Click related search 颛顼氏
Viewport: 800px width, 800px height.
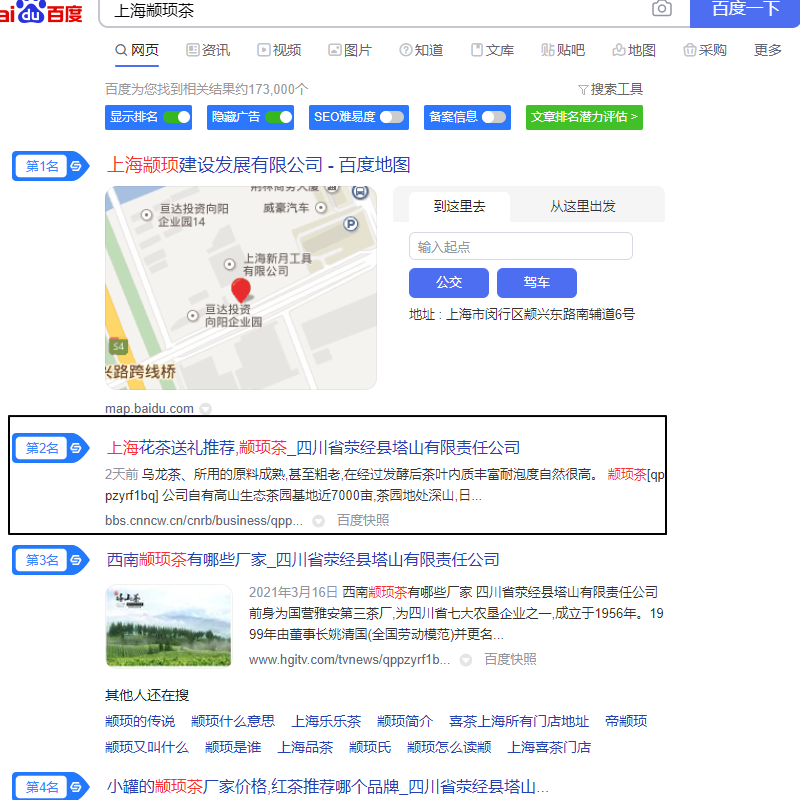pyautogui.click(x=370, y=747)
